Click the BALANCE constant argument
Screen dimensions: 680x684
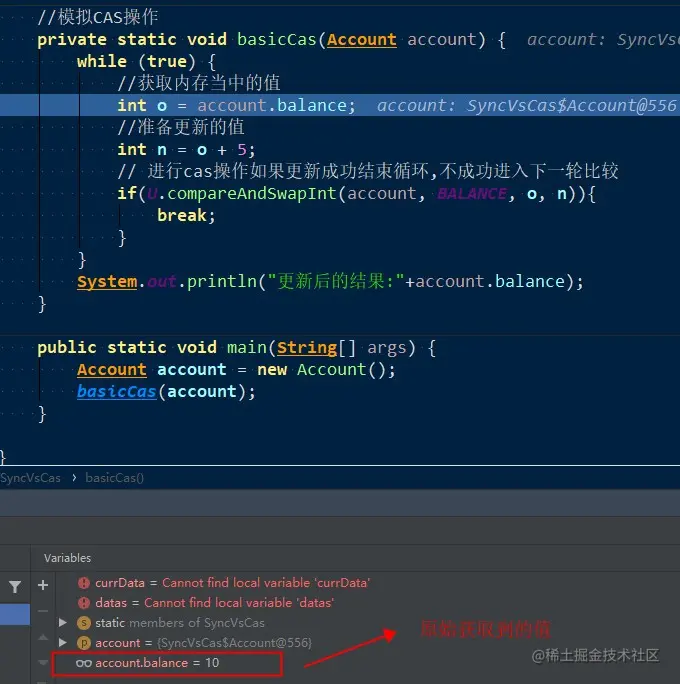tap(472, 193)
